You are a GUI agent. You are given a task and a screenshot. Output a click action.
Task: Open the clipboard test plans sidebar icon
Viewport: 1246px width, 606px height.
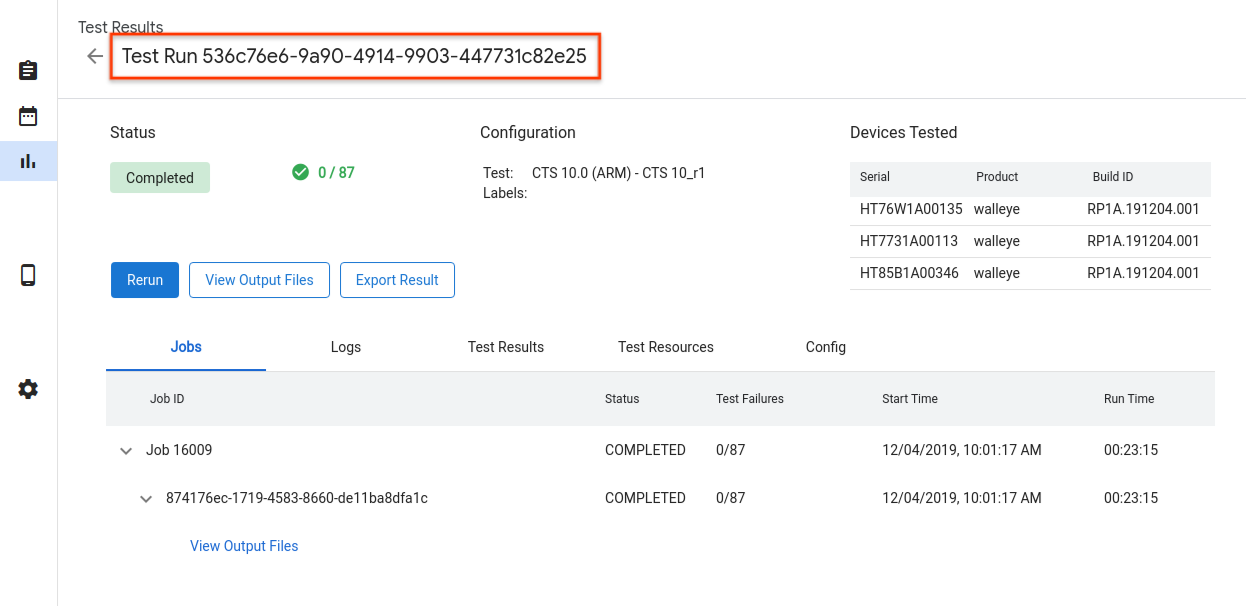(28, 71)
